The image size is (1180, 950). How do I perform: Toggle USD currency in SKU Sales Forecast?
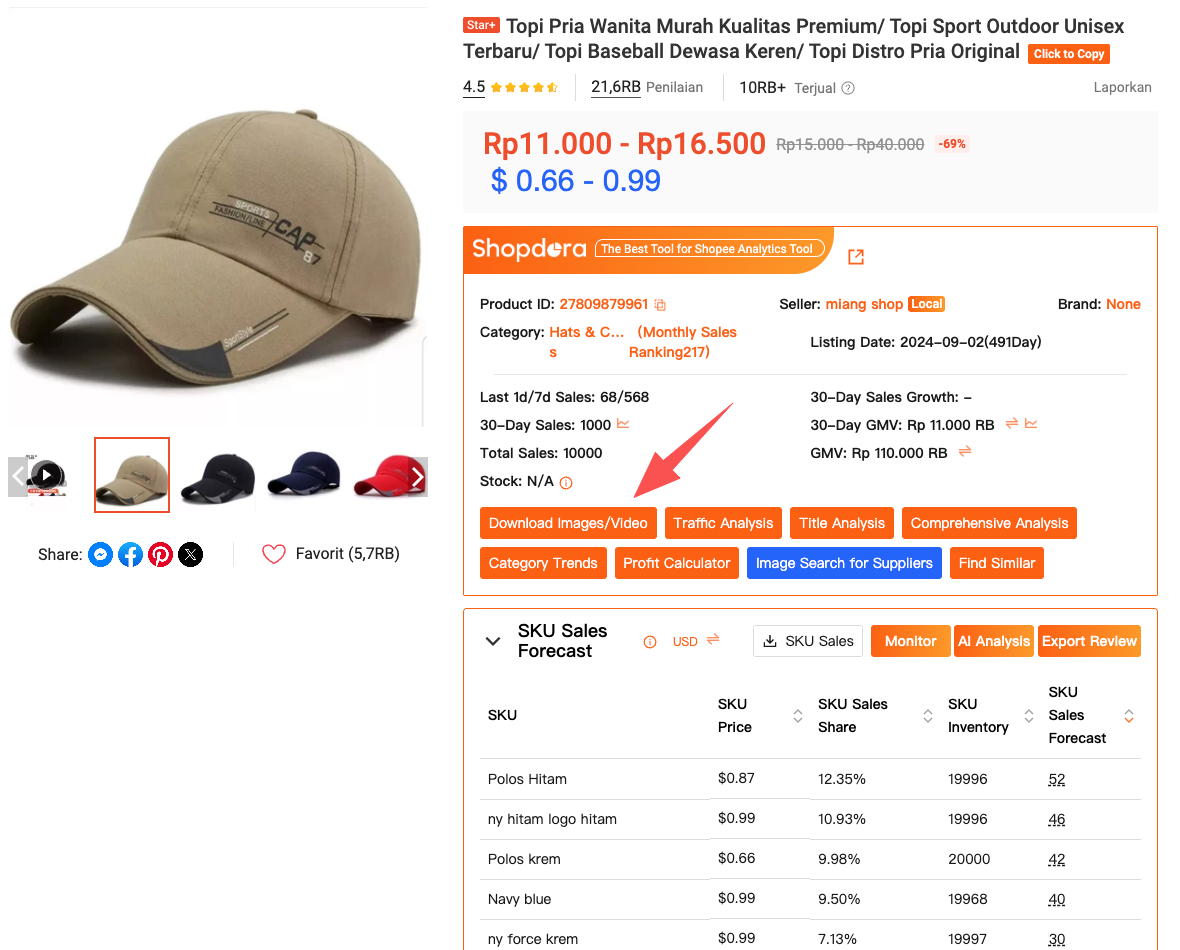712,640
